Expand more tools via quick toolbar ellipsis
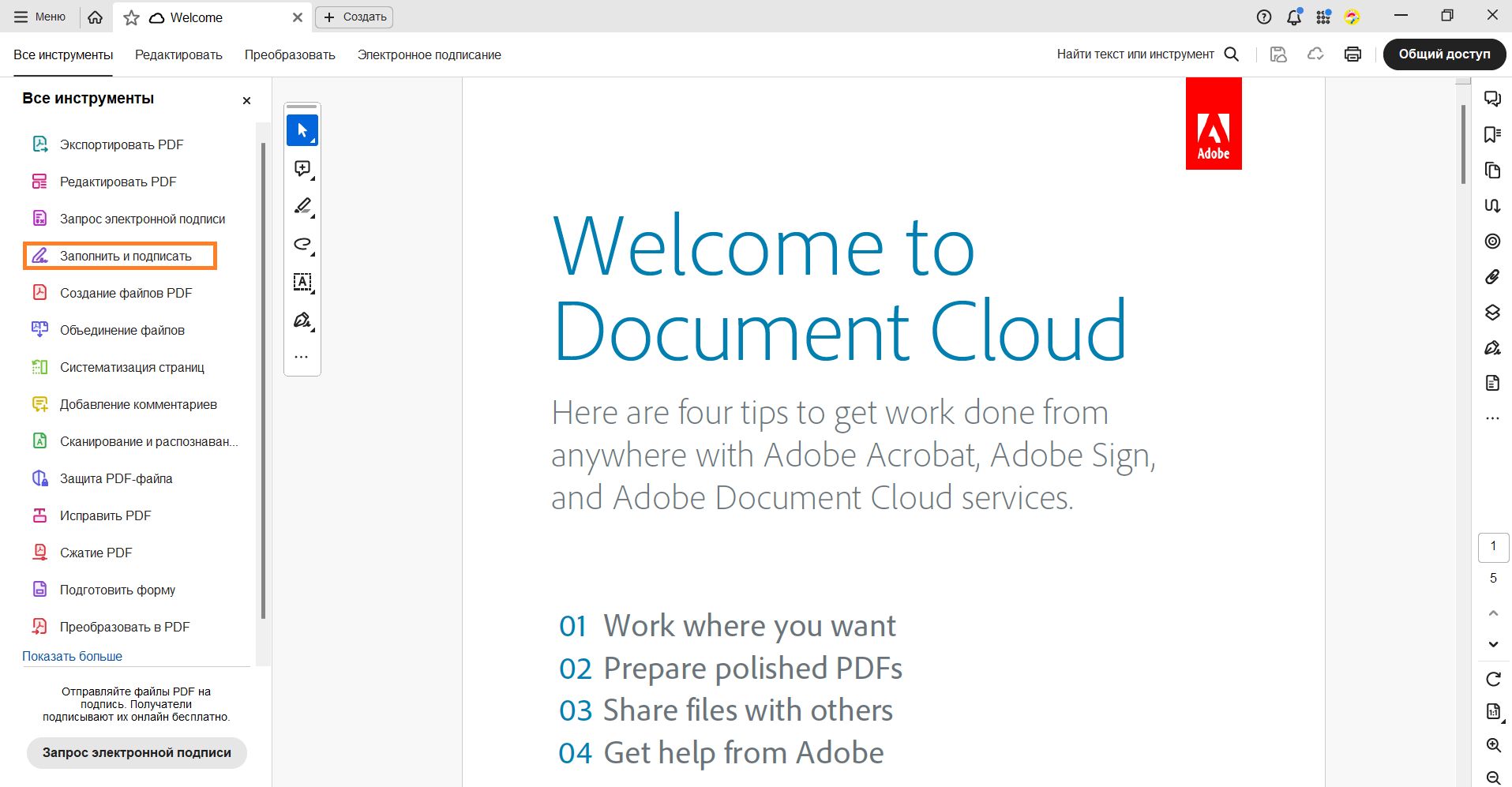The height and width of the screenshot is (787, 1512). (302, 356)
